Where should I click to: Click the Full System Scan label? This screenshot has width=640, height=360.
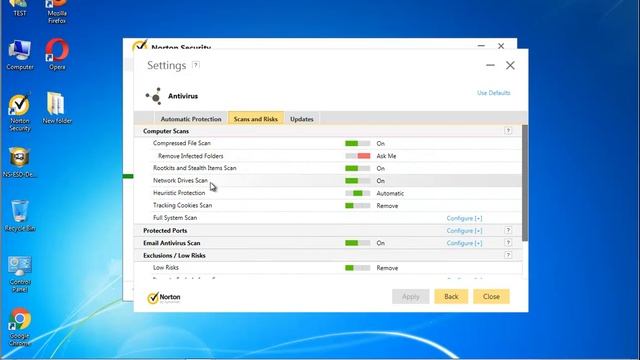tap(175, 218)
